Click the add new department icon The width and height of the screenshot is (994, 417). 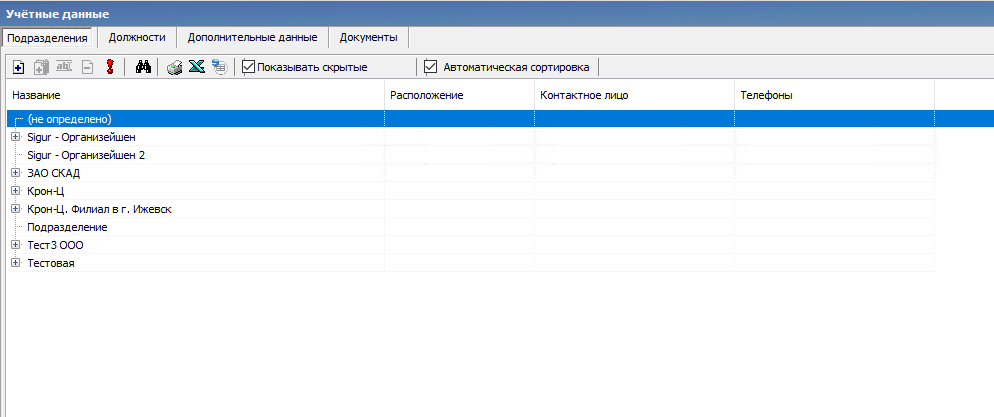tap(18, 67)
